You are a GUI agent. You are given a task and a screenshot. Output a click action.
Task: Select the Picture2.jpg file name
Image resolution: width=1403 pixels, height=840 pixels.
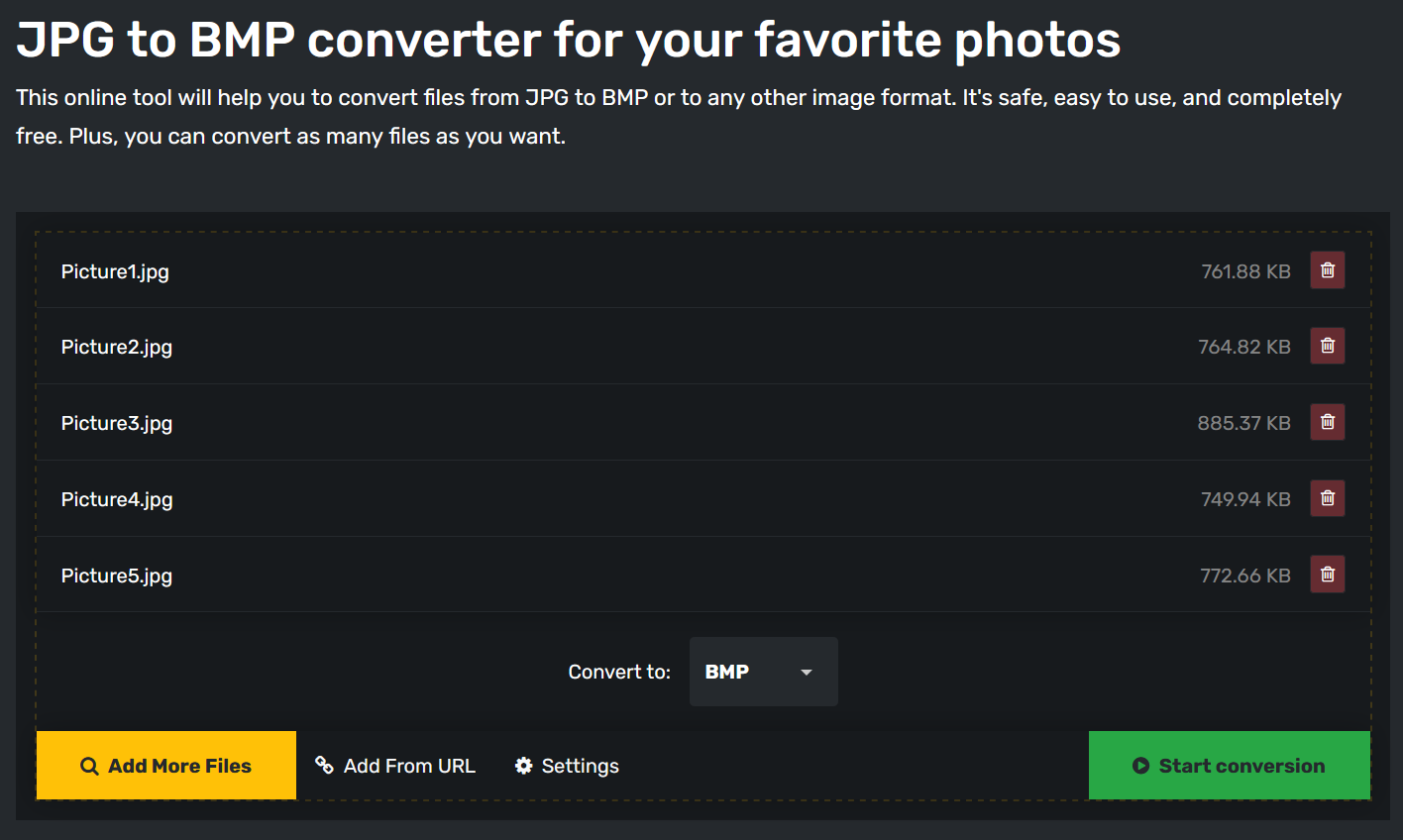click(117, 347)
